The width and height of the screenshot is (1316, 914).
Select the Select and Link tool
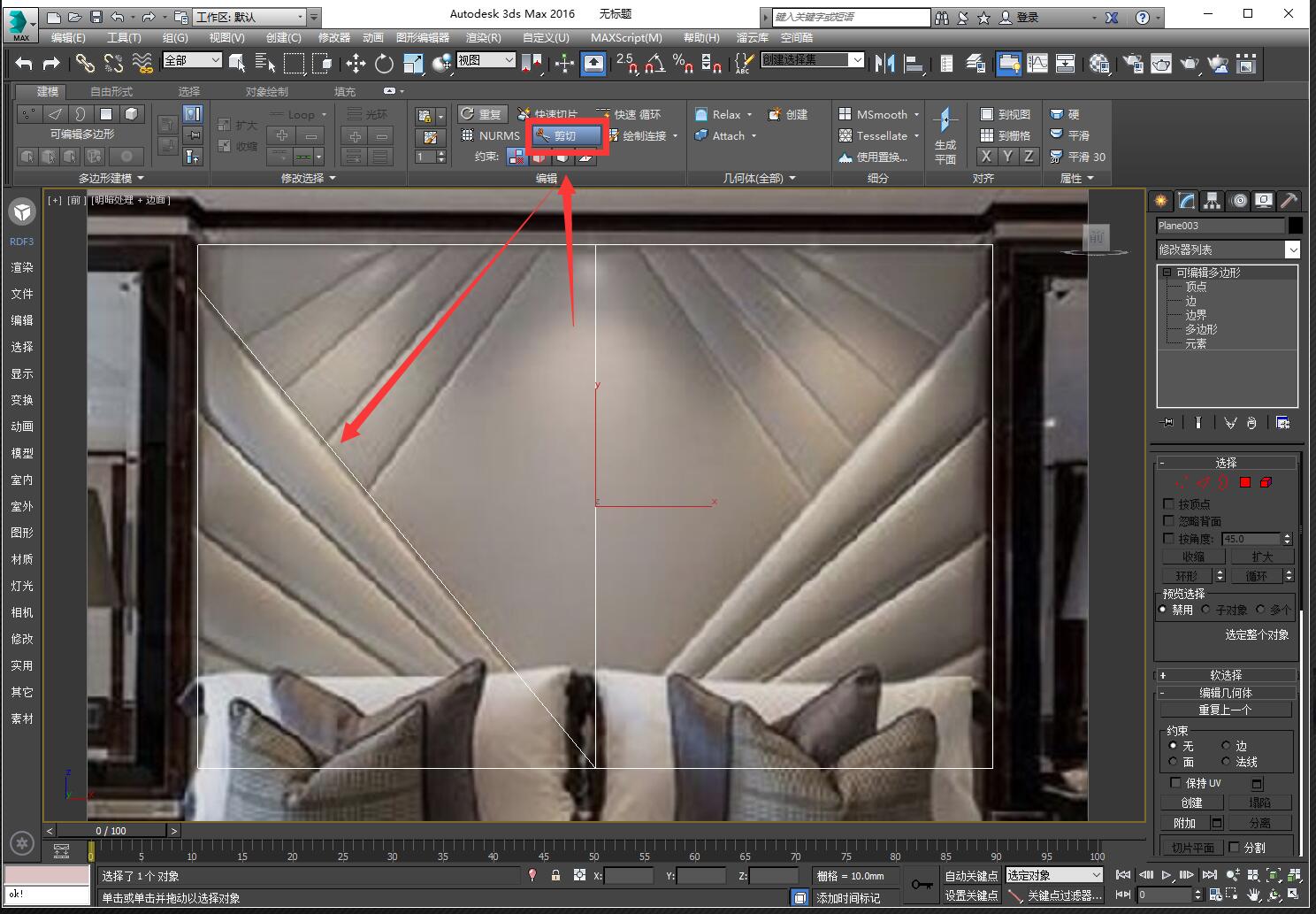85,63
